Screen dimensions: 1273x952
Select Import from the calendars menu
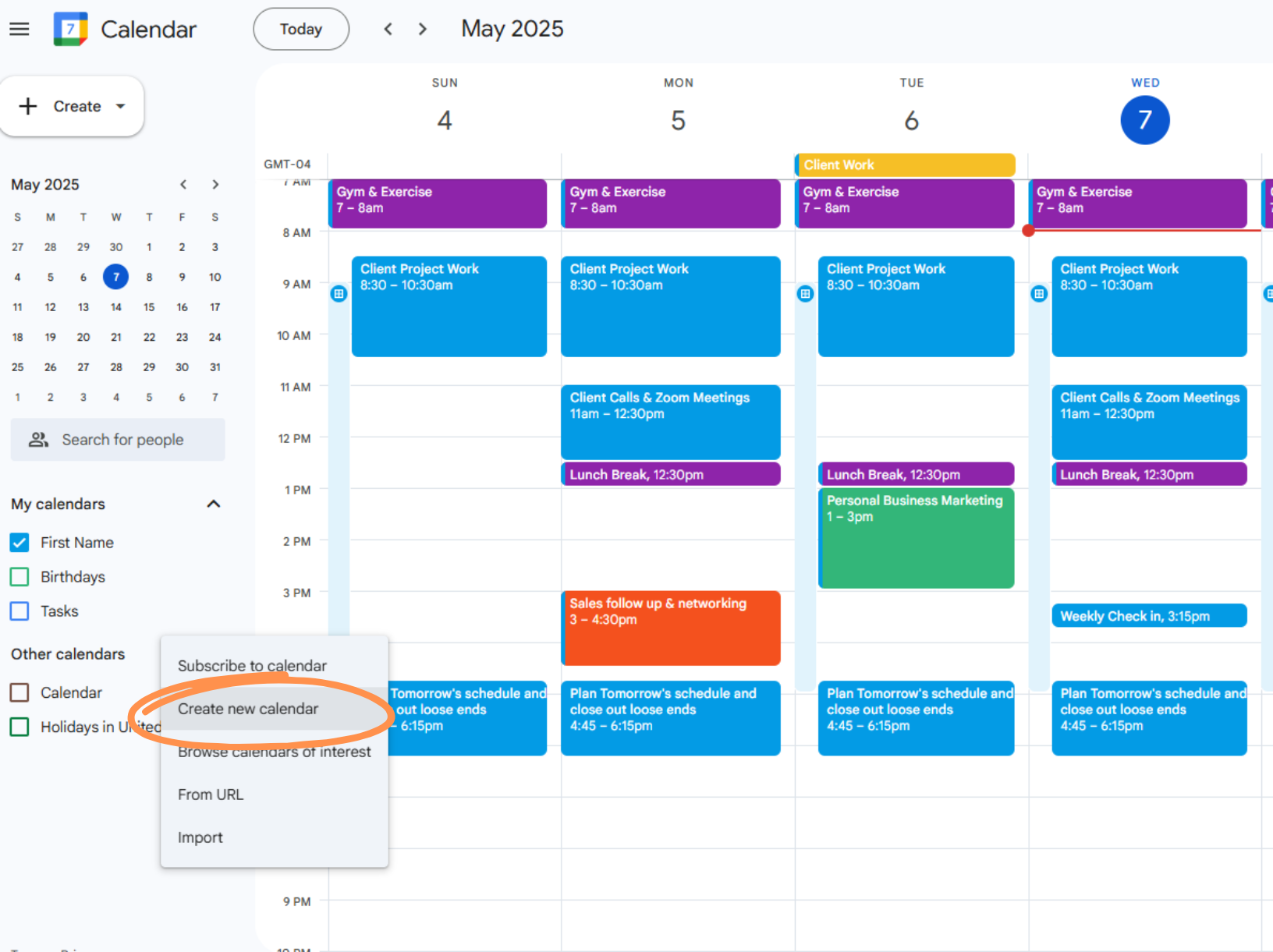click(x=200, y=837)
